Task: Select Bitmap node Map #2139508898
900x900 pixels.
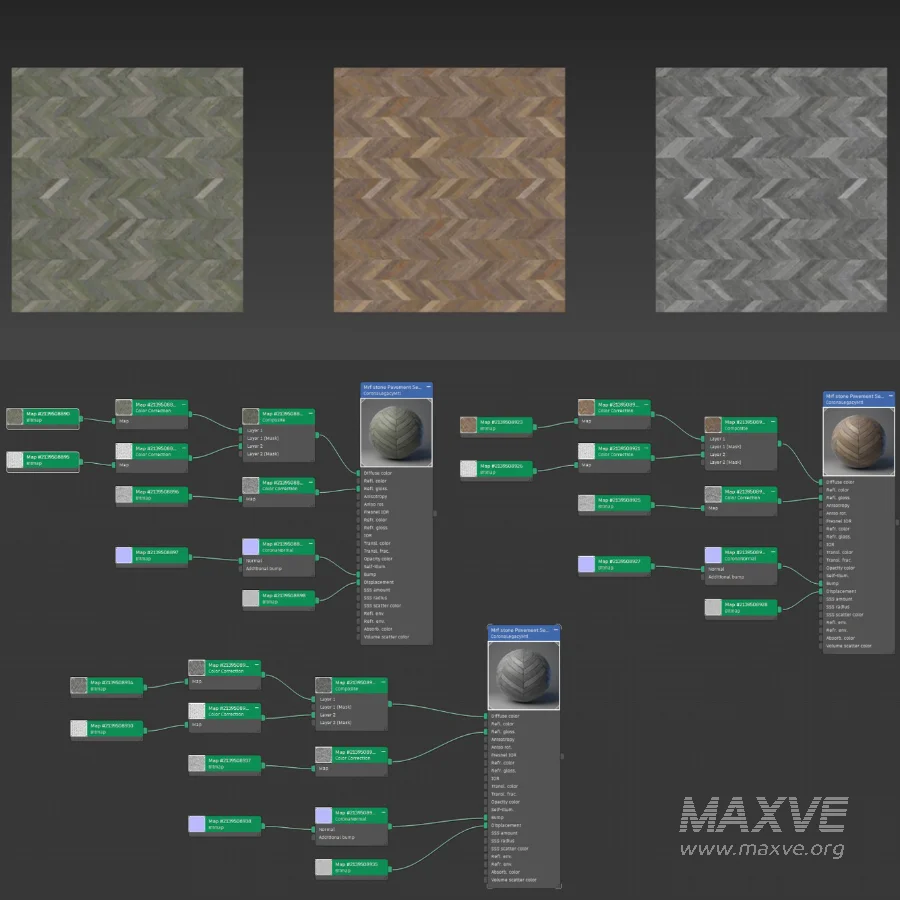Action: click(x=278, y=599)
